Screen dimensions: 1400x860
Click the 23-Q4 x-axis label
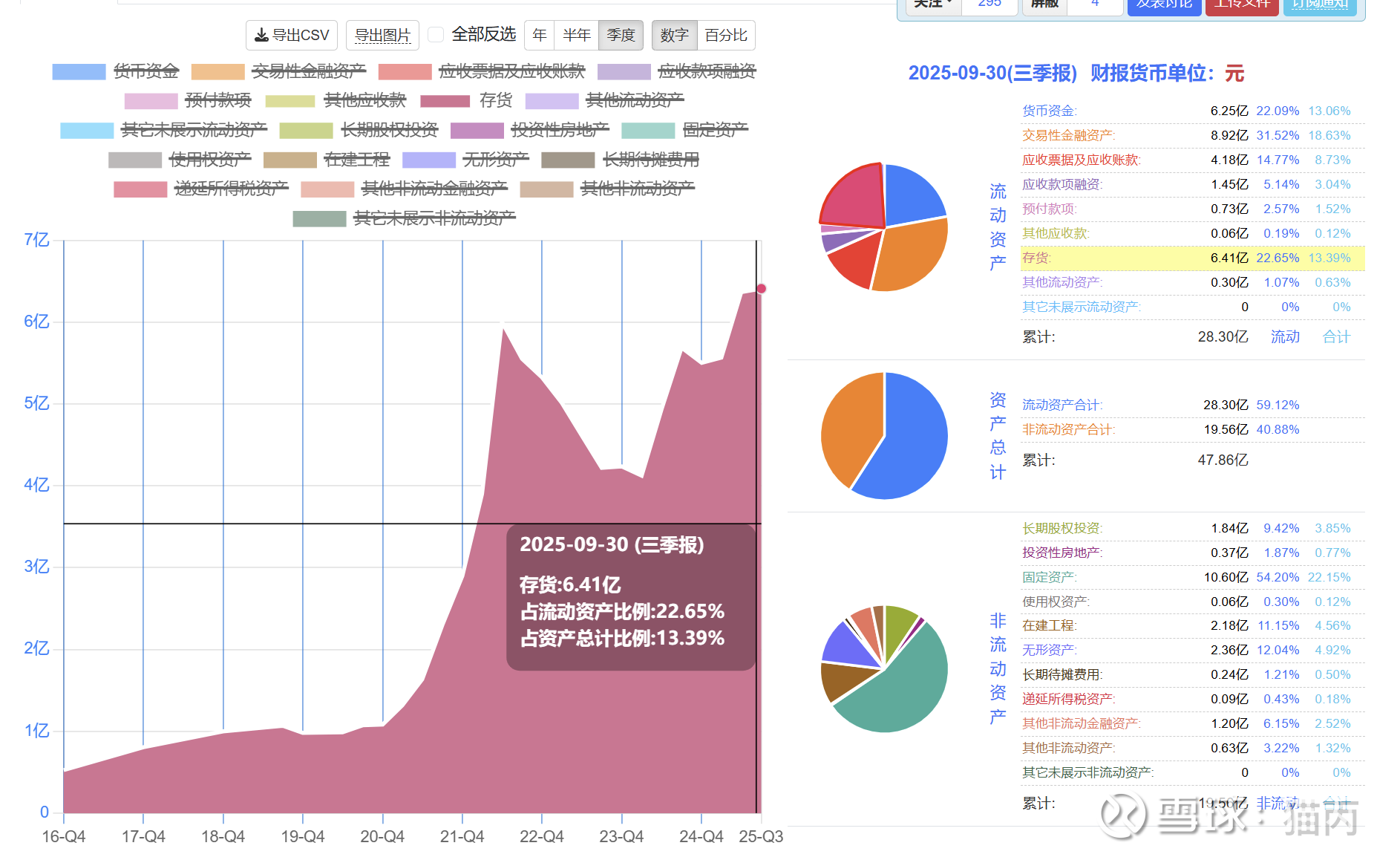coord(621,837)
